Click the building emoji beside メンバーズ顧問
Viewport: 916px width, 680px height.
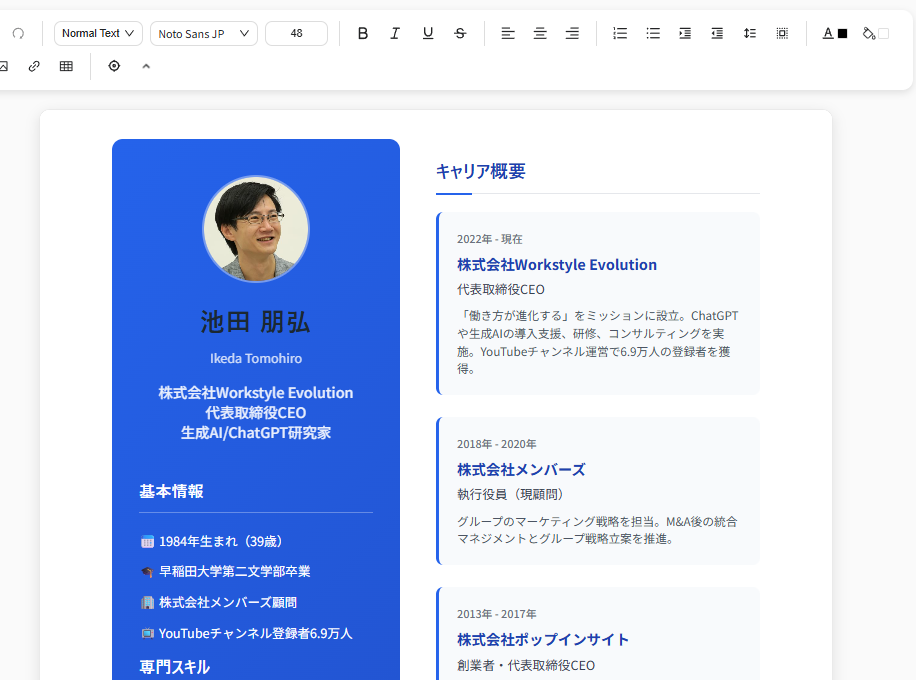(x=147, y=602)
